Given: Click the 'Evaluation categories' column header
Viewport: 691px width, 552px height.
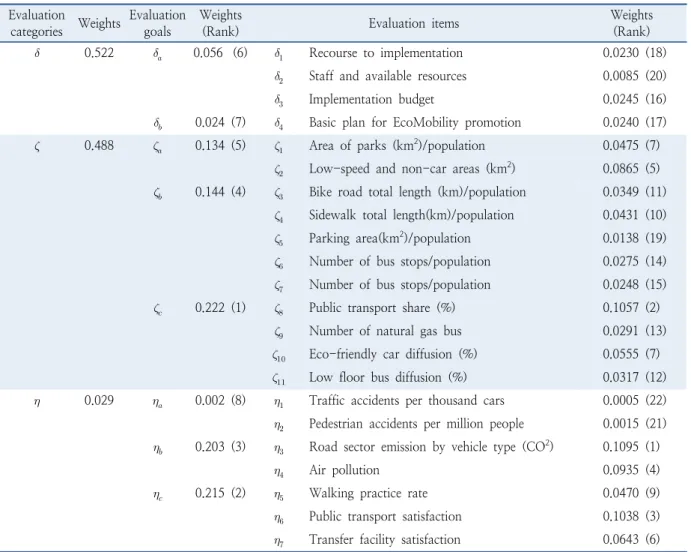Looking at the screenshot, I should [x=37, y=23].
